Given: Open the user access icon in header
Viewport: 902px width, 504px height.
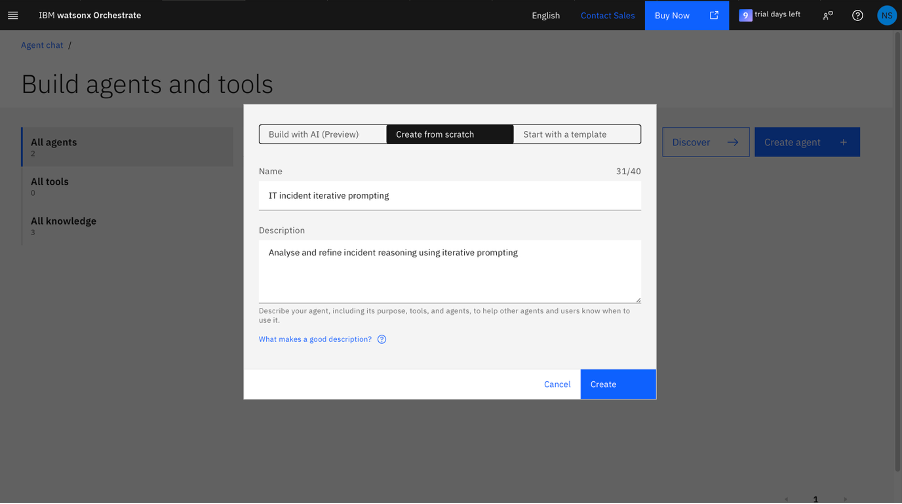Looking at the screenshot, I should [x=827, y=16].
